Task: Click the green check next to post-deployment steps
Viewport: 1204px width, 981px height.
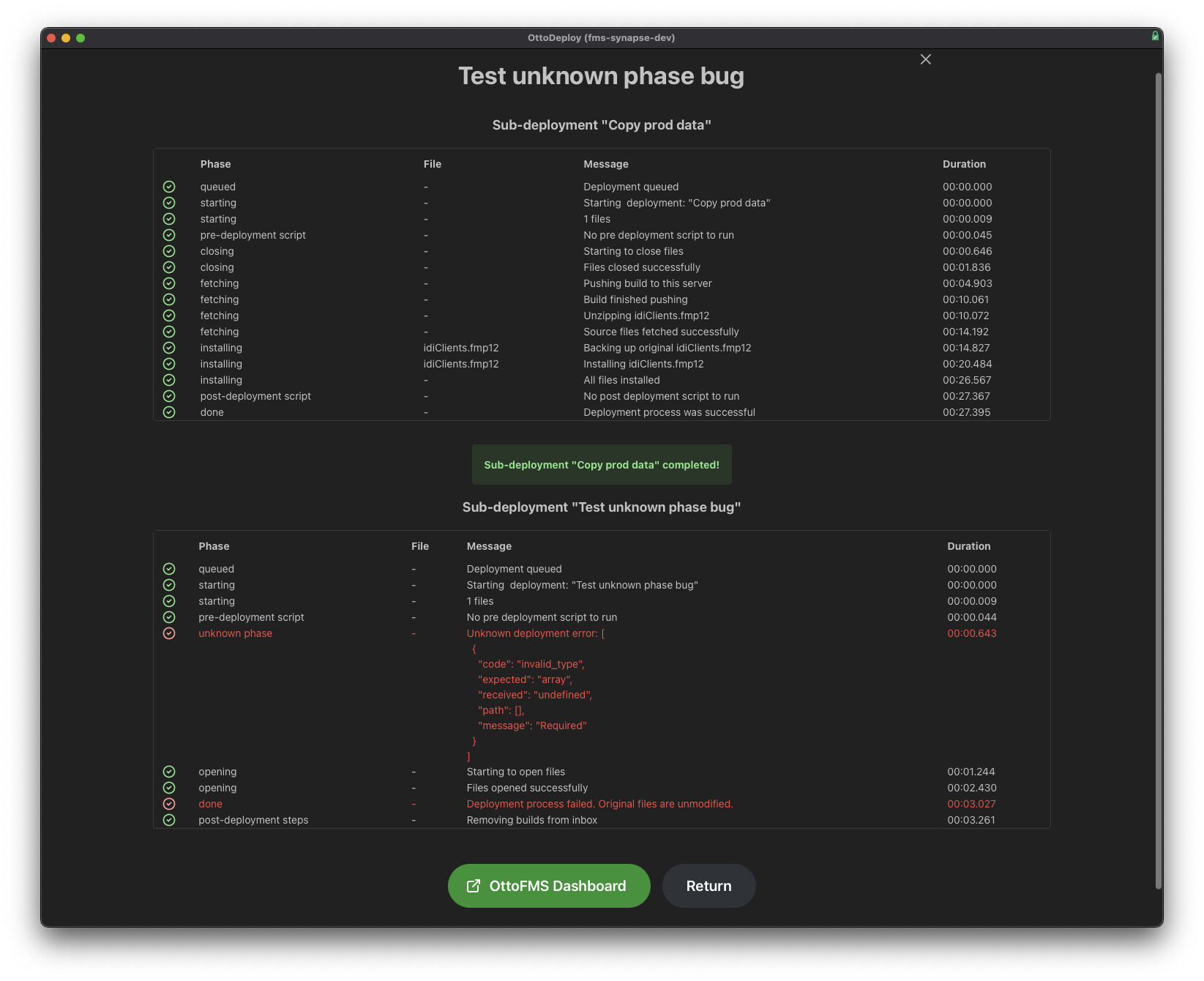Action: 169,820
